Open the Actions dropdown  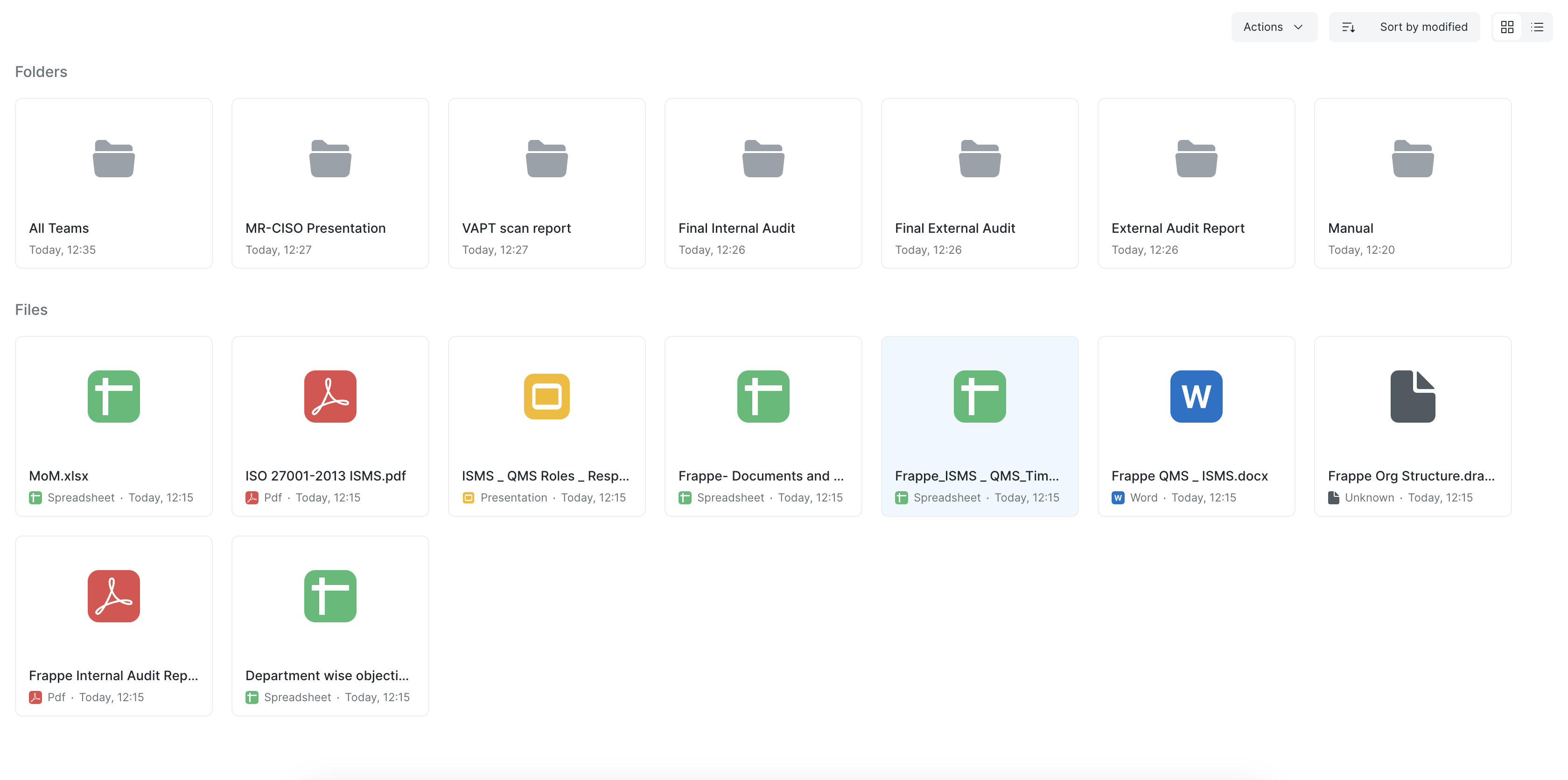tap(1274, 26)
